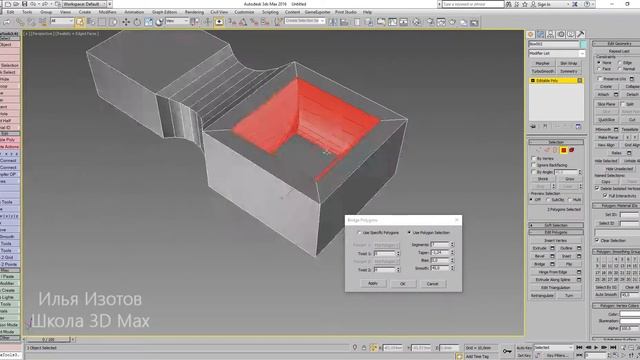Screen dimensions: 640x360
Task: Open Bridge settings dialog box
Action: [552, 264]
